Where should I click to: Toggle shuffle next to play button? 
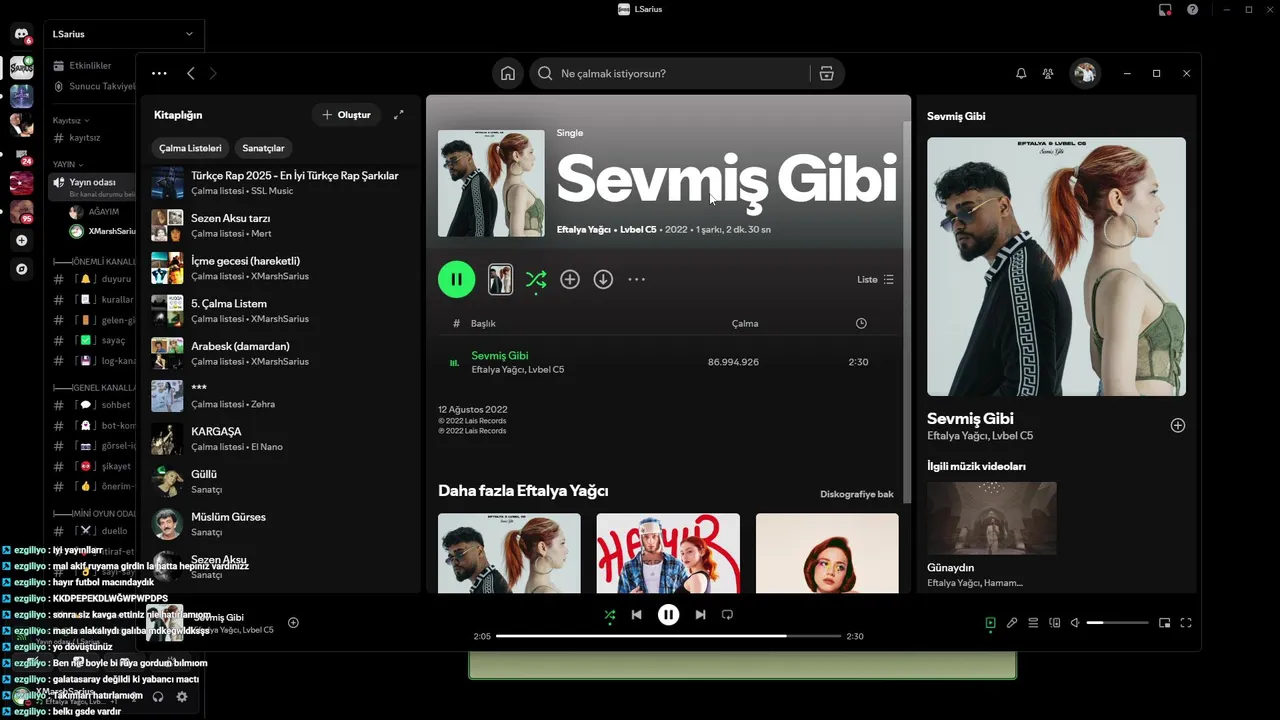pos(536,280)
